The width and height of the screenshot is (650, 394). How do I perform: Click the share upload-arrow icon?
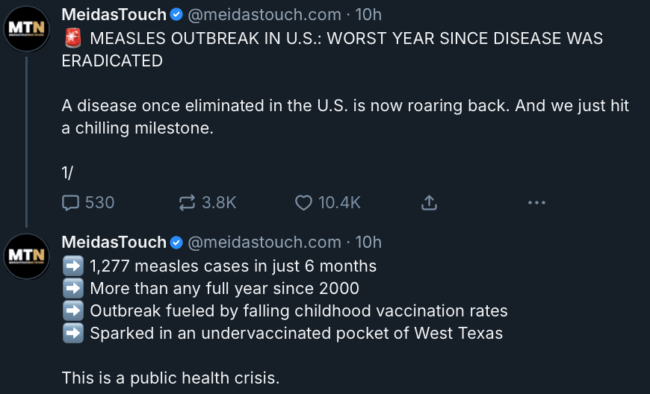pos(429,203)
